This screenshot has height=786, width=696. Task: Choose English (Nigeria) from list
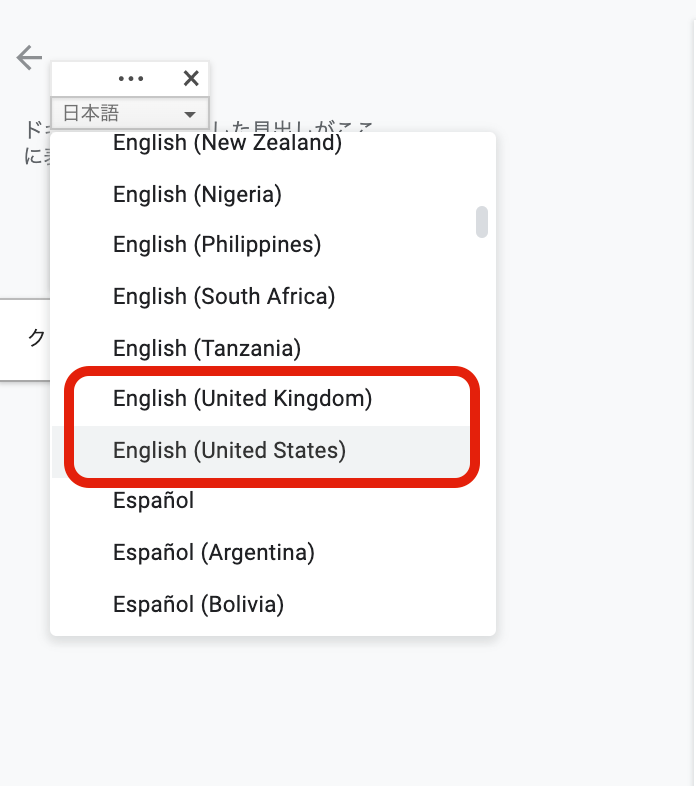pos(197,194)
